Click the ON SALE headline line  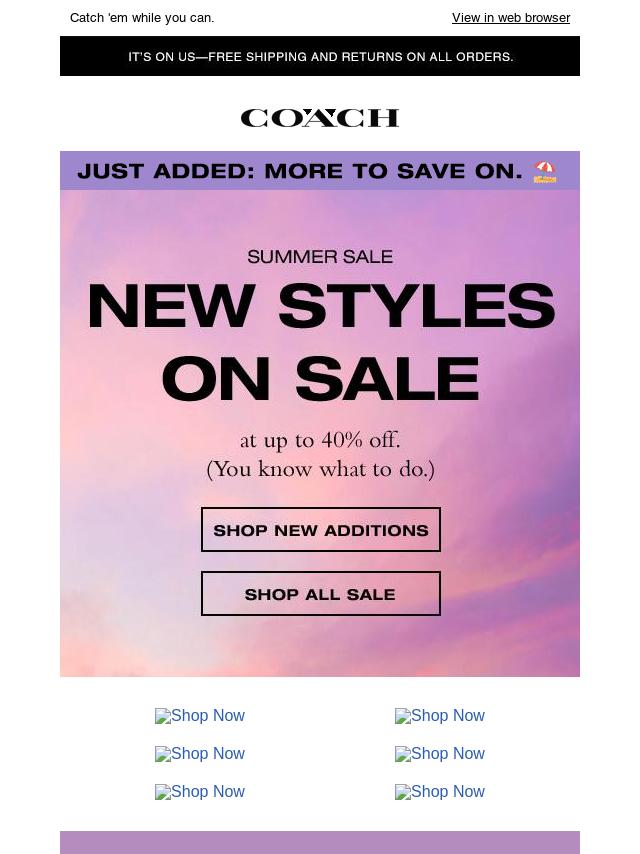pos(320,378)
